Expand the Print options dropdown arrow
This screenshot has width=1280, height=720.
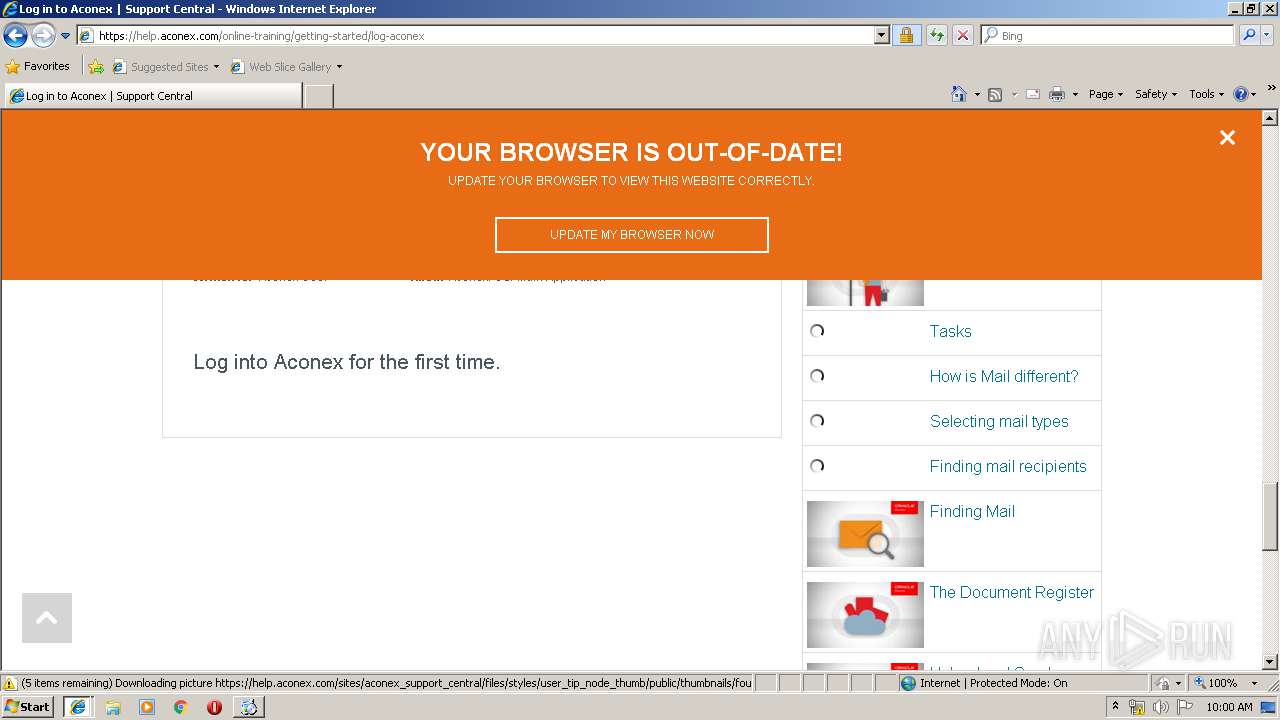(1075, 94)
